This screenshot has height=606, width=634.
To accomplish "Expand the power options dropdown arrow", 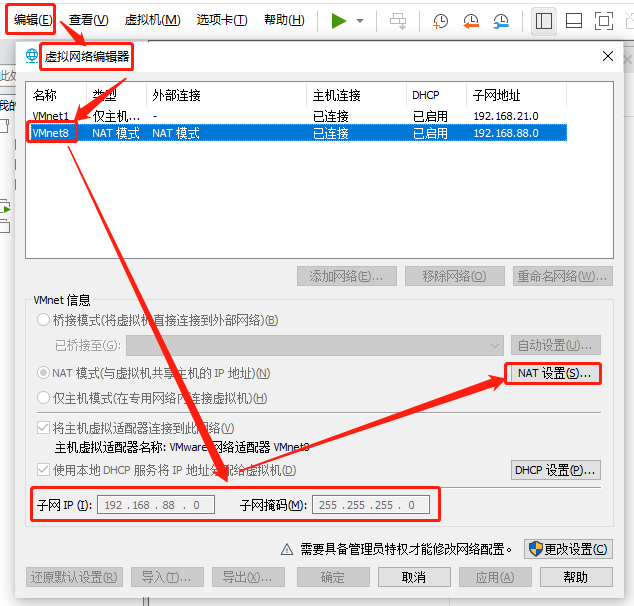I will [x=360, y=21].
